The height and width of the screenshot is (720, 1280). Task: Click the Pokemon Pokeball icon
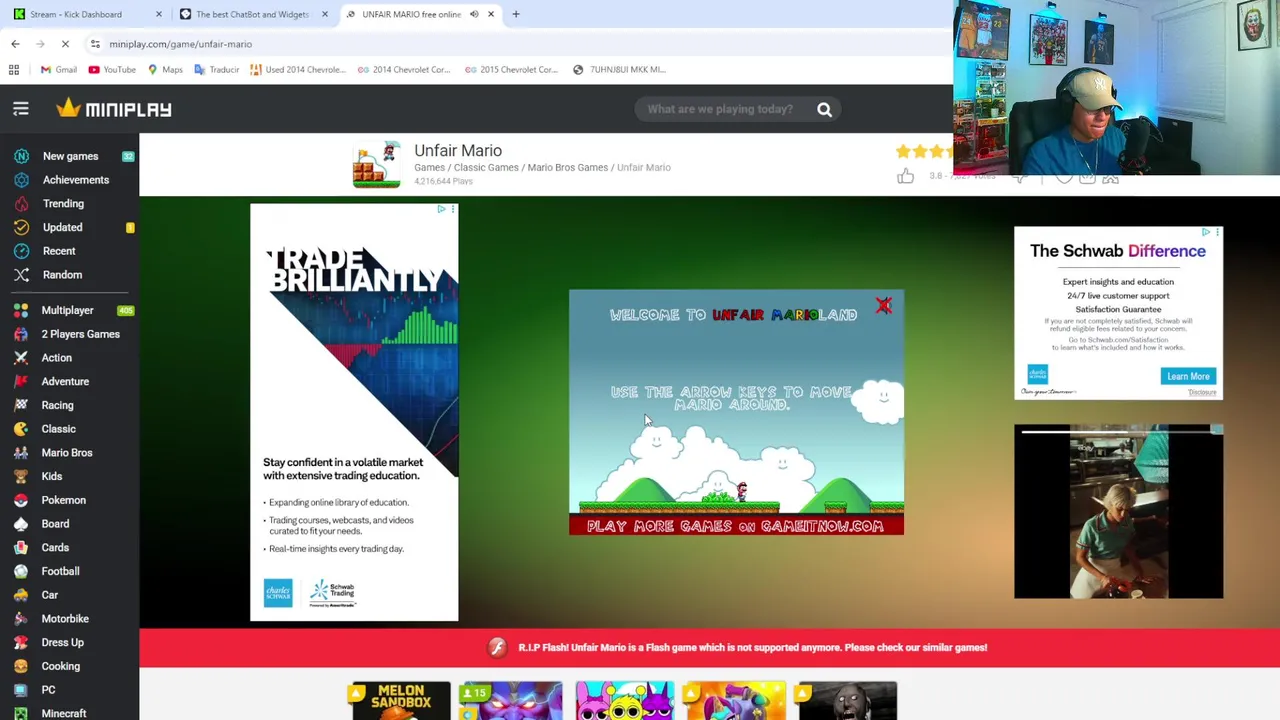click(x=21, y=500)
